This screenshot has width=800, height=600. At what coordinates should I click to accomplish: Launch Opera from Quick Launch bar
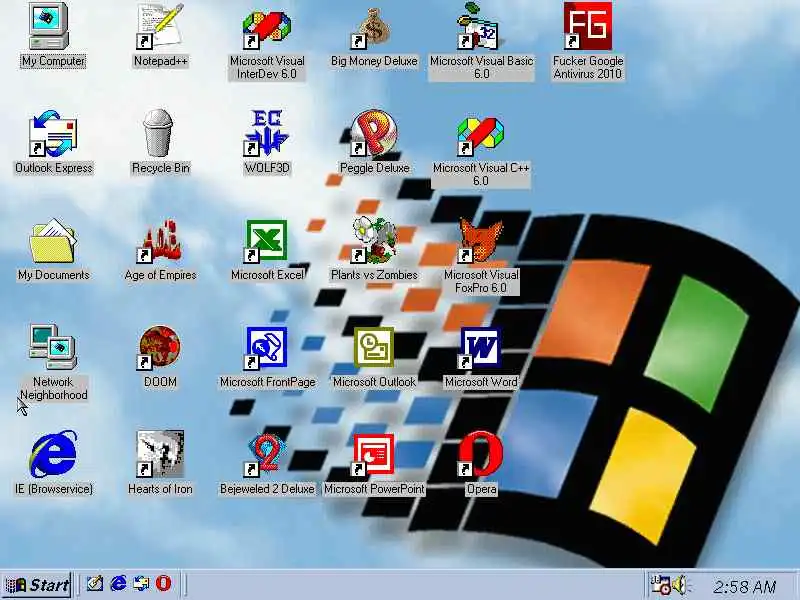163,583
